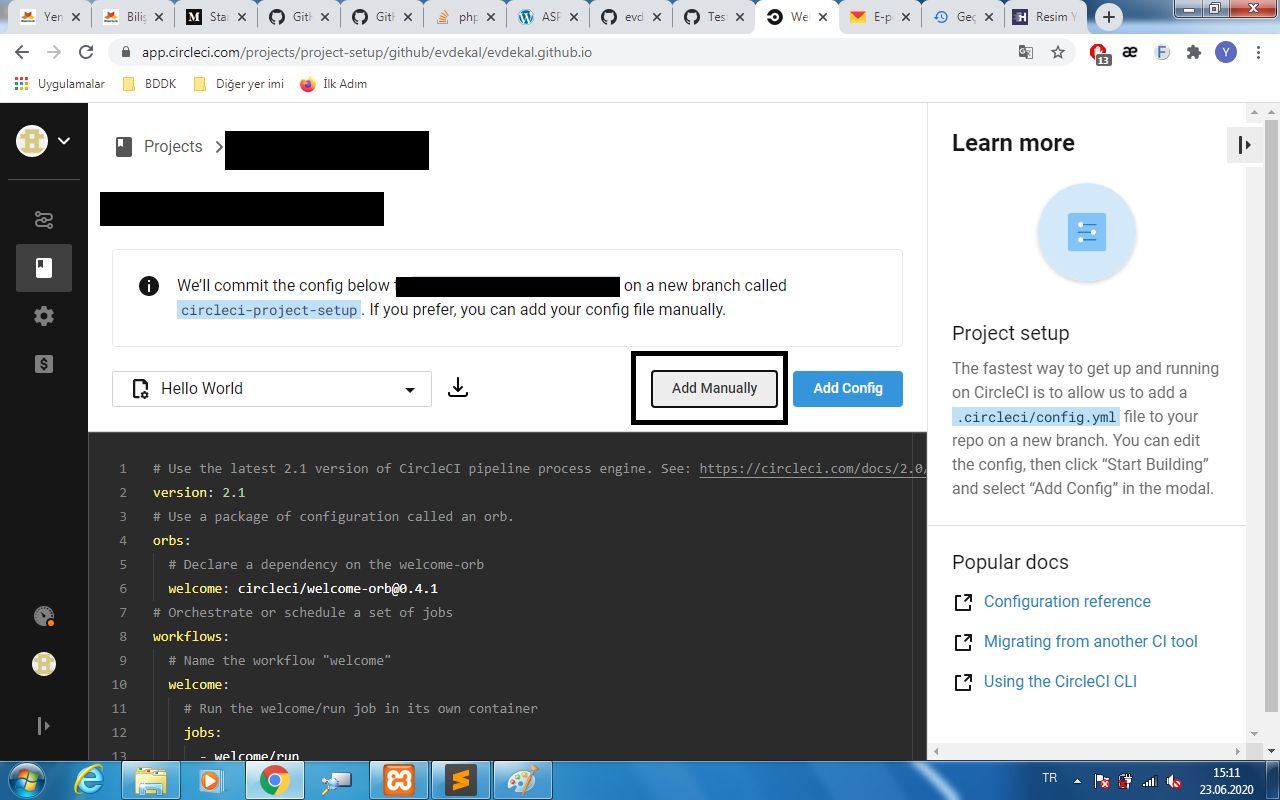Open Paint from the taskbar
Image resolution: width=1280 pixels, height=800 pixels.
523,780
